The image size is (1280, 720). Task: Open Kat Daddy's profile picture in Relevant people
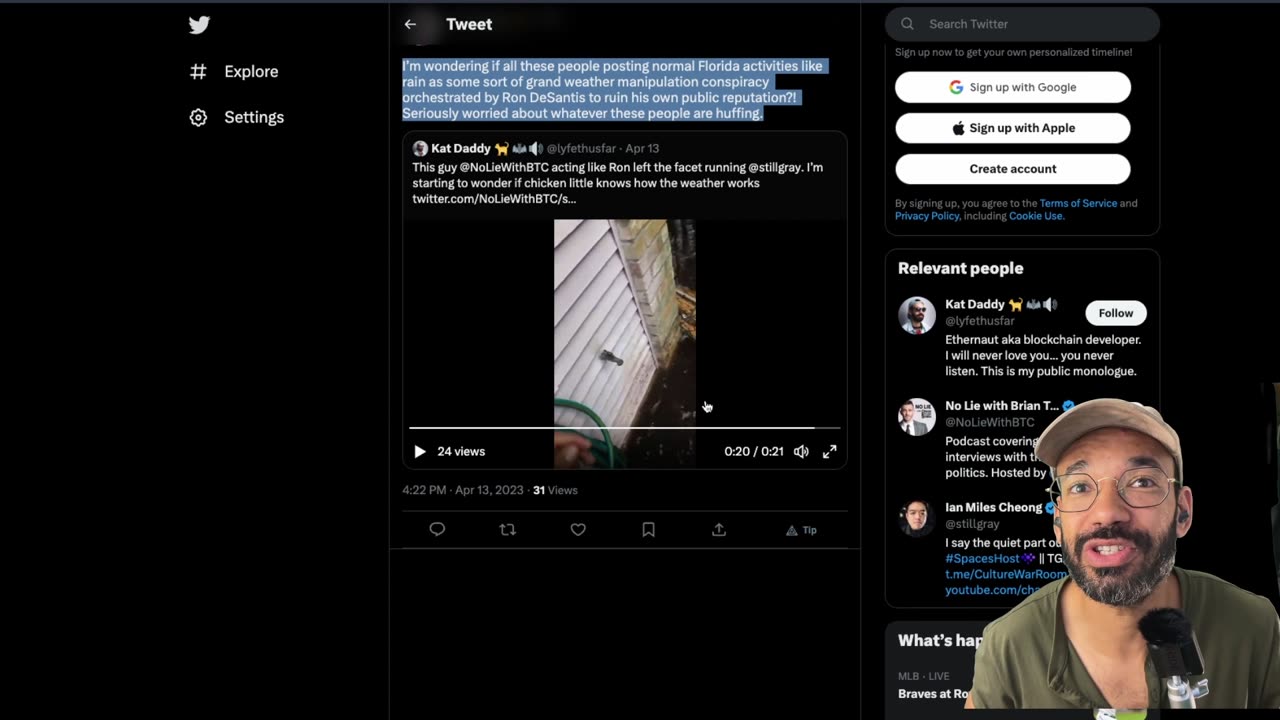[917, 315]
